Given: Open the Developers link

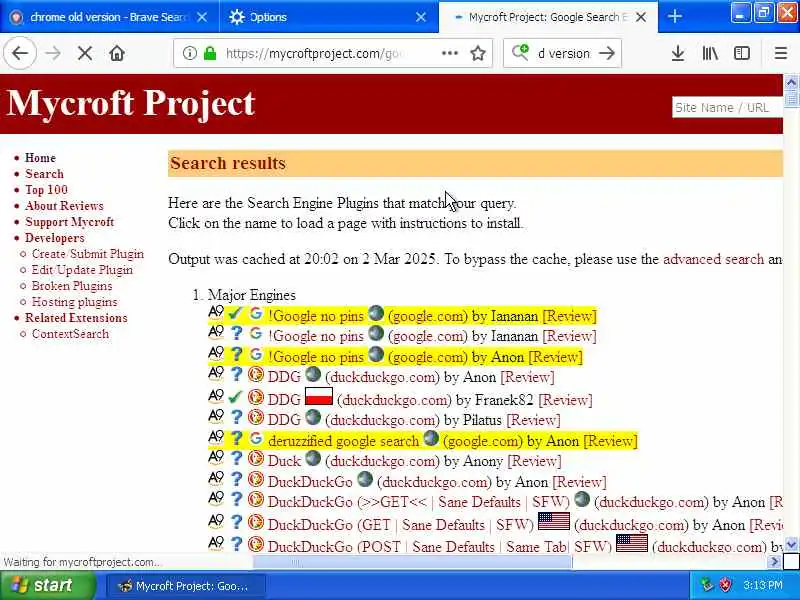Looking at the screenshot, I should [x=55, y=238].
